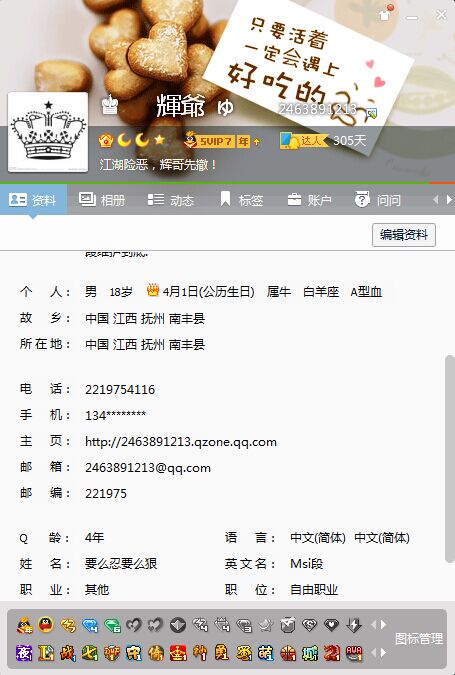The height and width of the screenshot is (675, 455).
Task: Click the 达人 badge icon
Action: pyautogui.click(x=304, y=140)
